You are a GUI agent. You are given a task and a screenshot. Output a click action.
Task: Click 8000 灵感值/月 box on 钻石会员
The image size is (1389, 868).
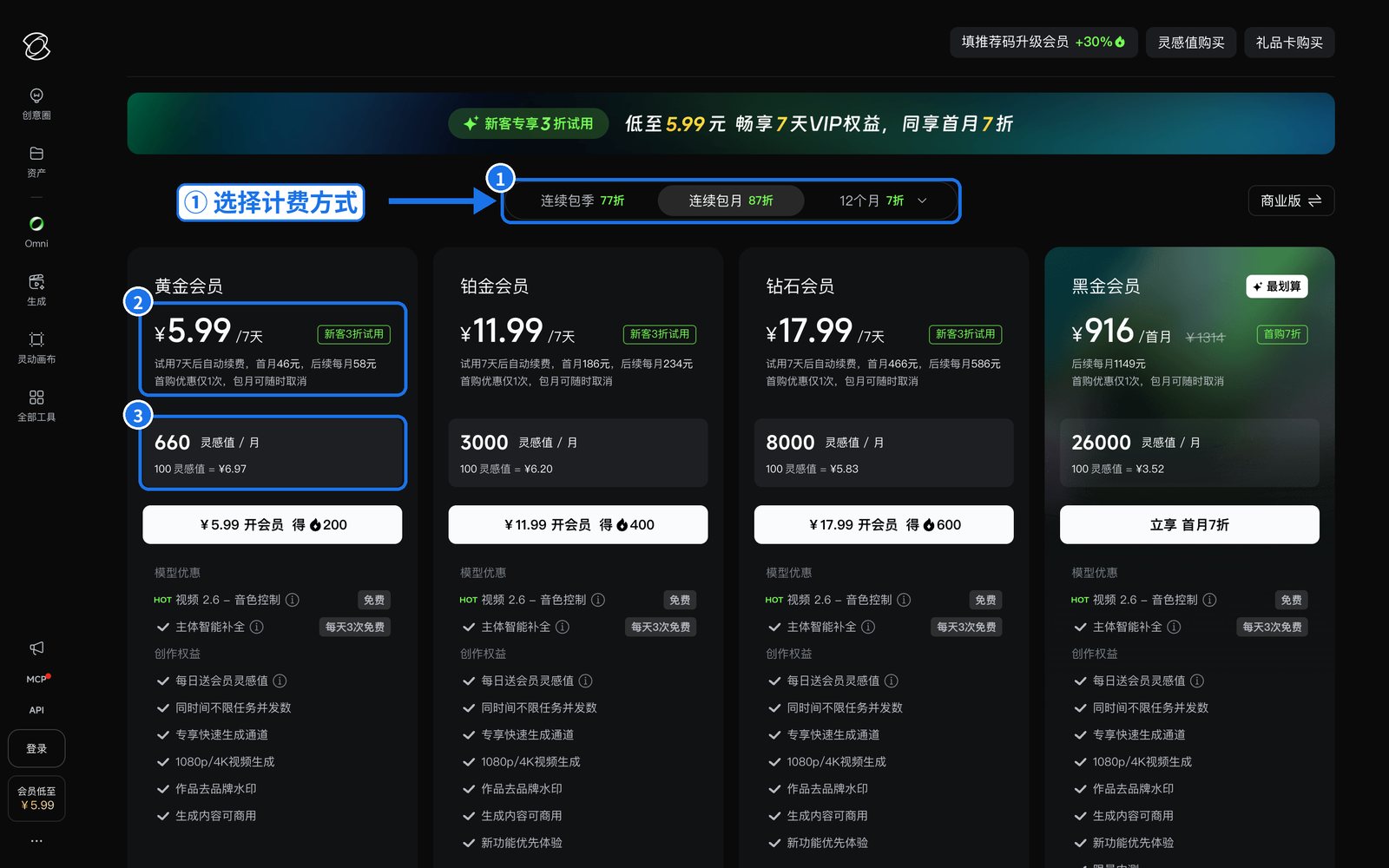click(x=884, y=453)
